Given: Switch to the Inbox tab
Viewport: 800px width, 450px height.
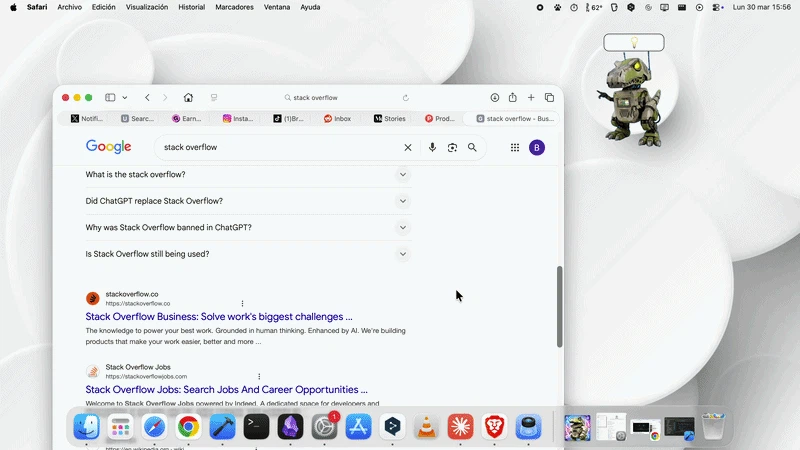Looking at the screenshot, I should click(x=337, y=118).
